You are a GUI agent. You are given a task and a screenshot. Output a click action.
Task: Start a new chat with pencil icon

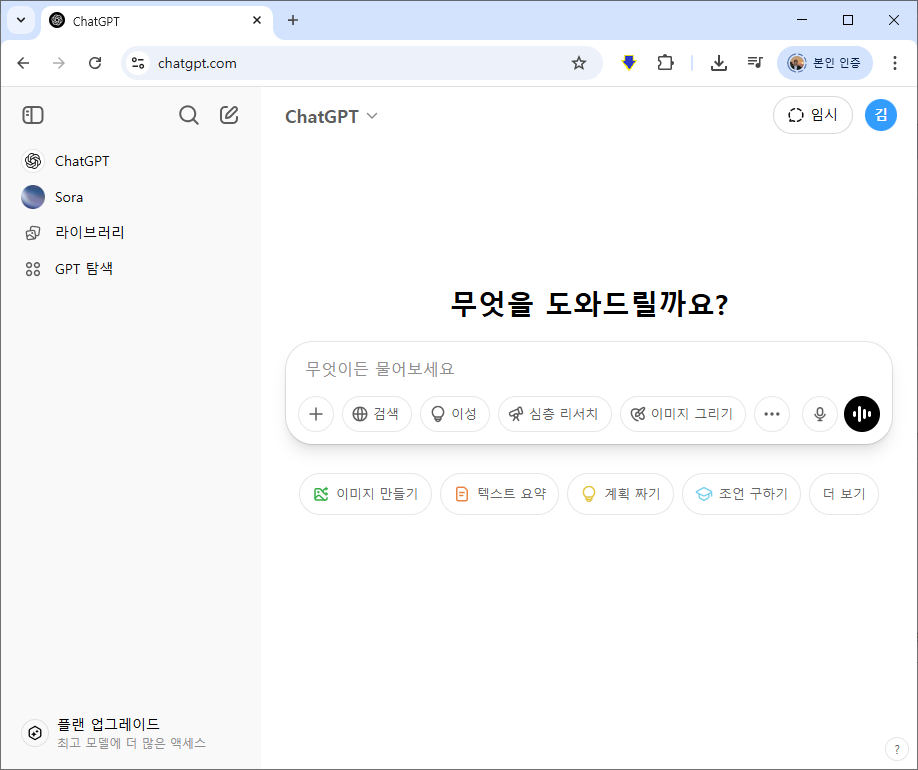coord(229,115)
